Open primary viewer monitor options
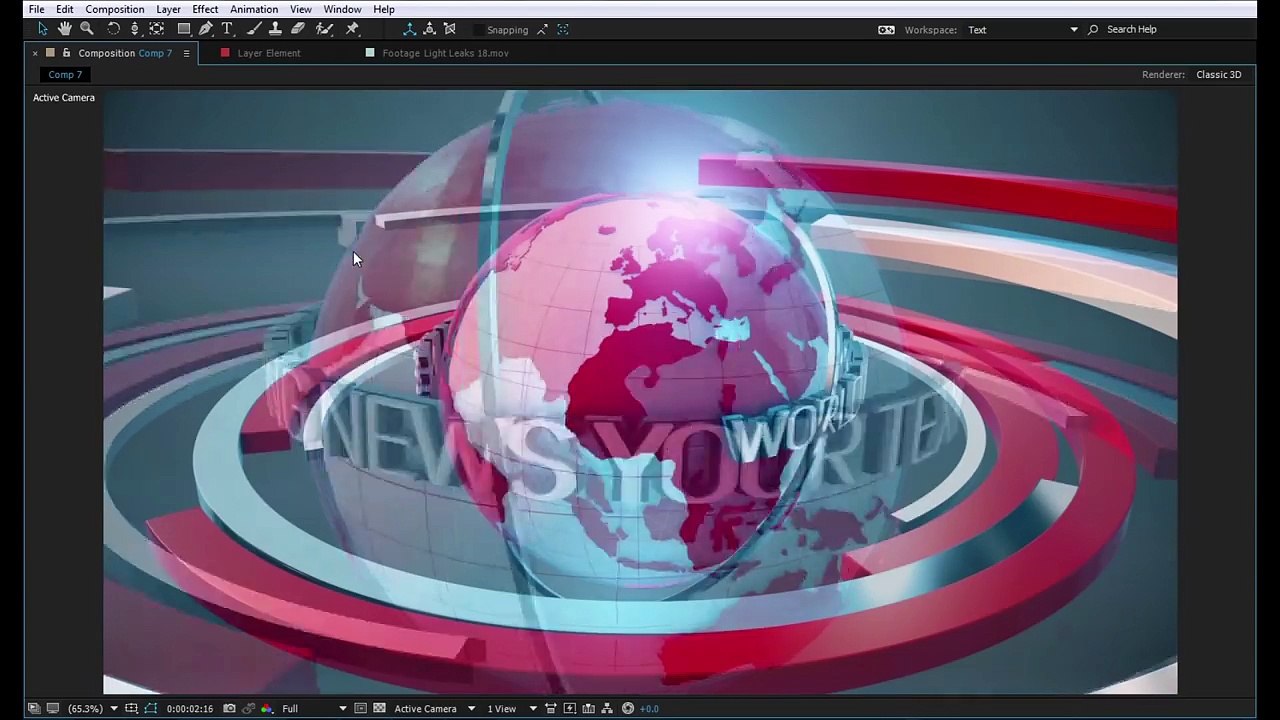 coord(53,709)
